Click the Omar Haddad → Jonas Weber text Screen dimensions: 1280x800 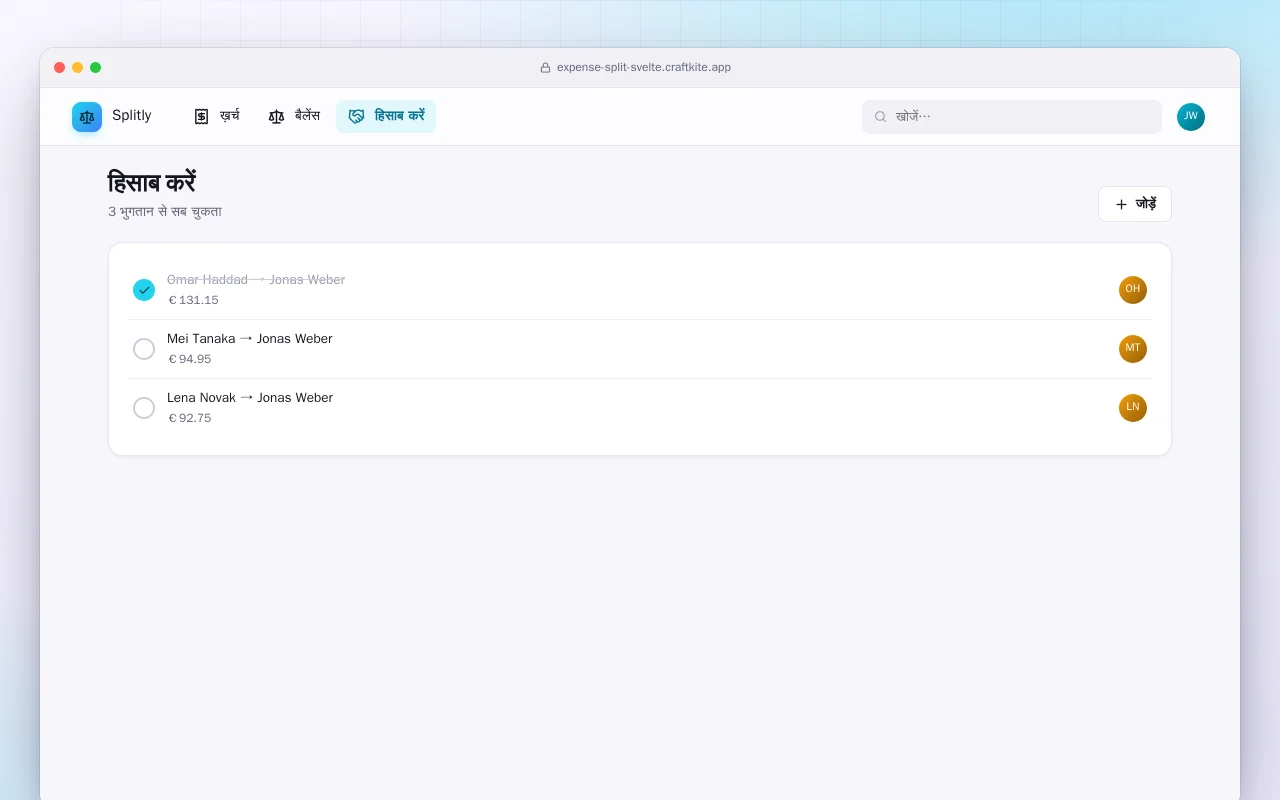256,280
